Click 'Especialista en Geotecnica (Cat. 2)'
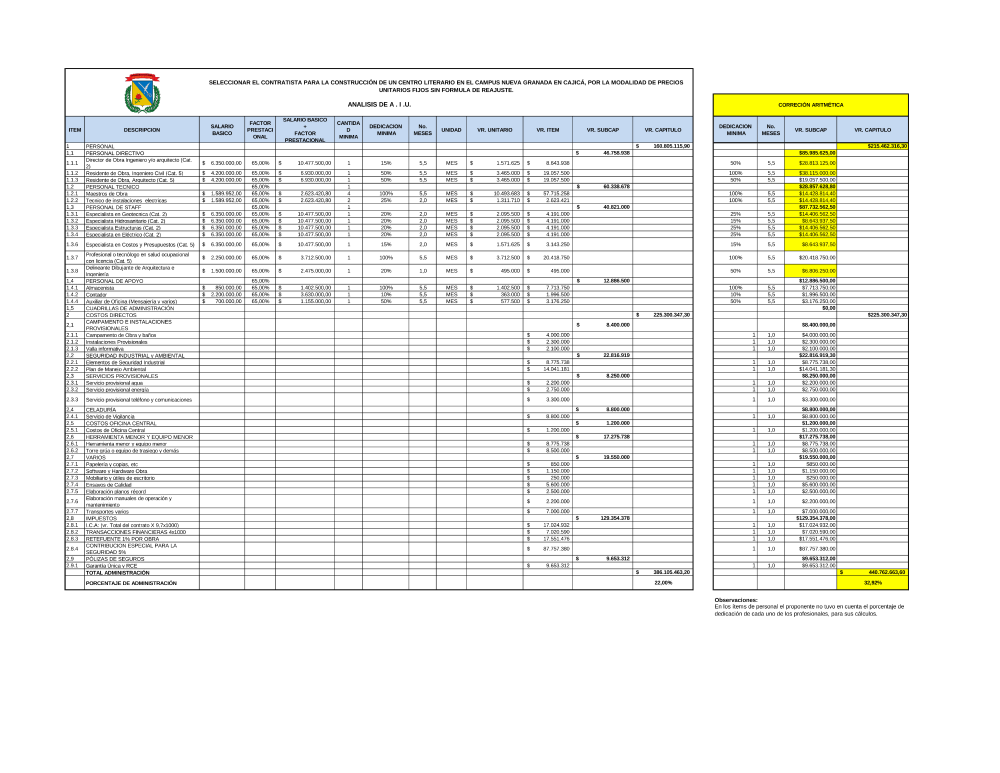The height and width of the screenshot is (773, 1000). tap(126, 214)
